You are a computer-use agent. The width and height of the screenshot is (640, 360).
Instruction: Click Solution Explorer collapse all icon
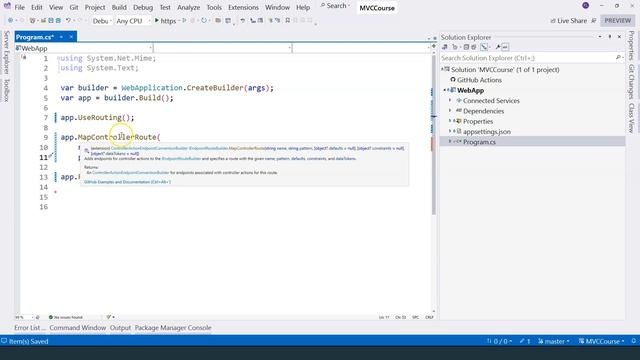(x=466, y=47)
